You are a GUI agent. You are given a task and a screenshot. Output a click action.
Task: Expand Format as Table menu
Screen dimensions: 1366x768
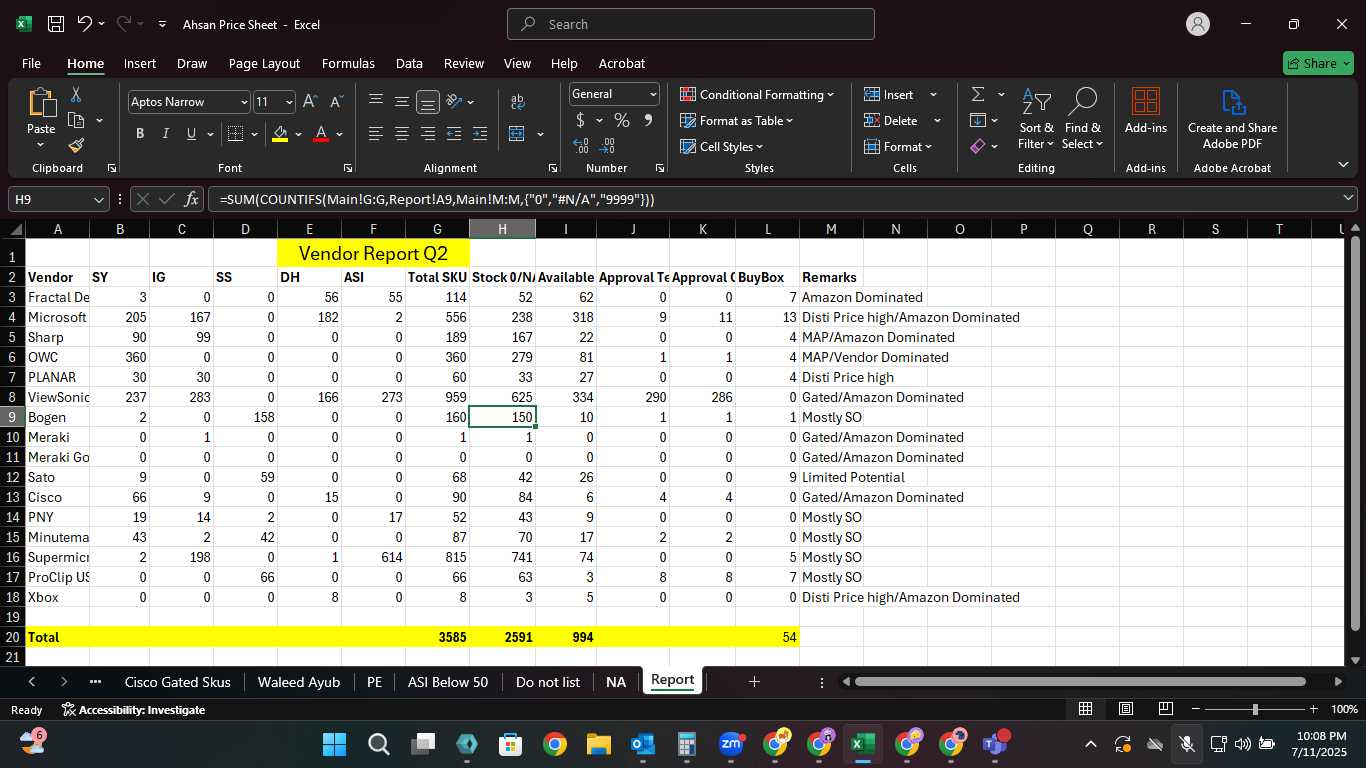(736, 120)
